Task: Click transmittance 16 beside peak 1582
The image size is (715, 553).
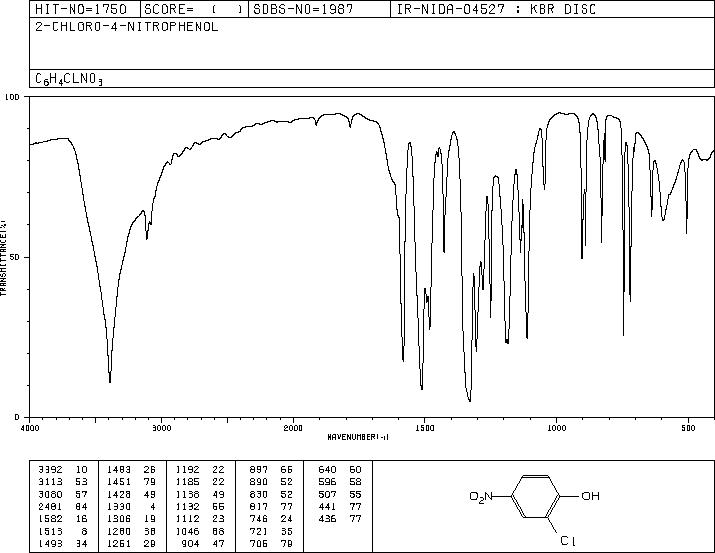Action: (81, 519)
